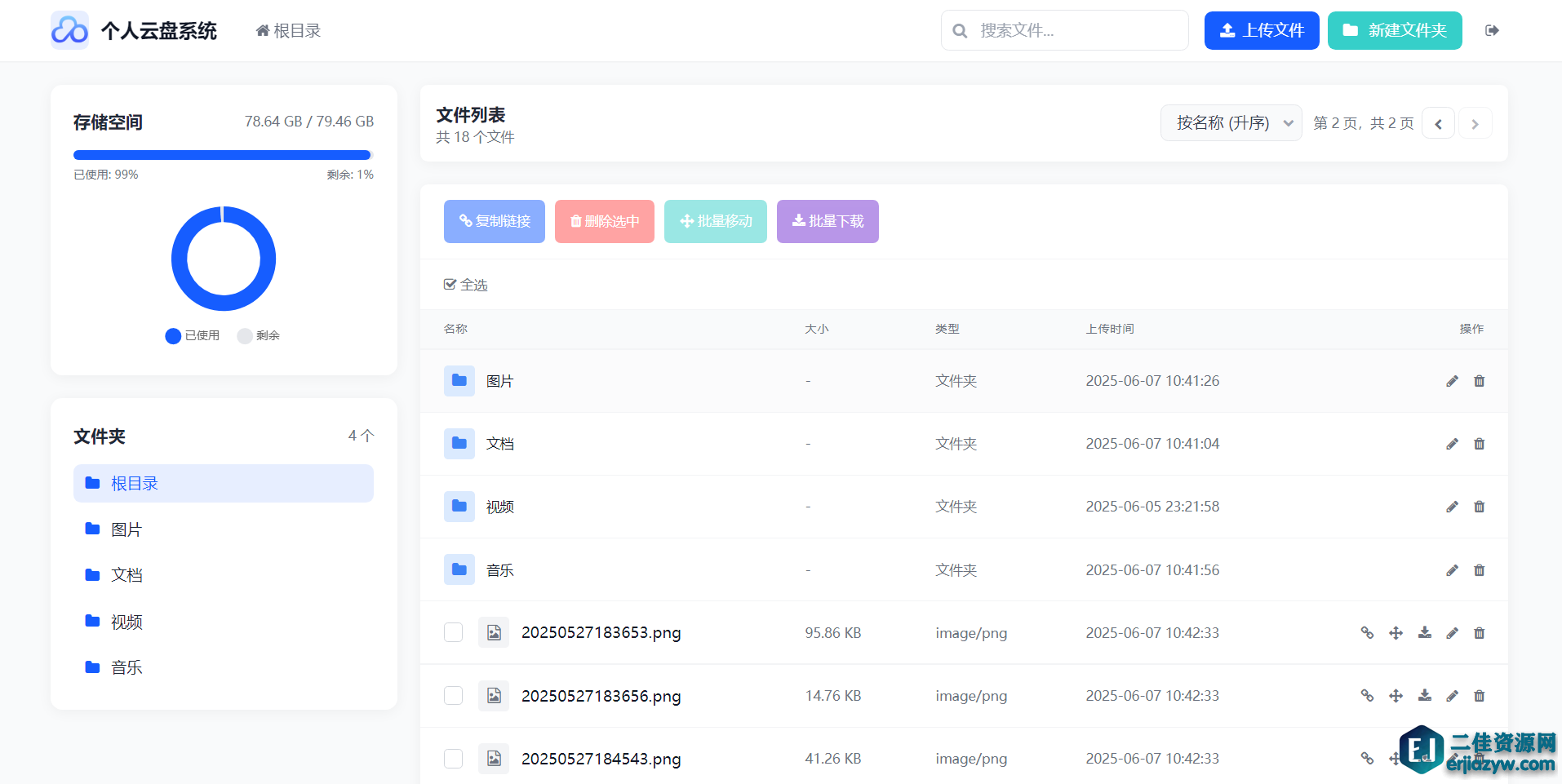
Task: Click move icon for 20250527183656.png
Action: [1396, 696]
